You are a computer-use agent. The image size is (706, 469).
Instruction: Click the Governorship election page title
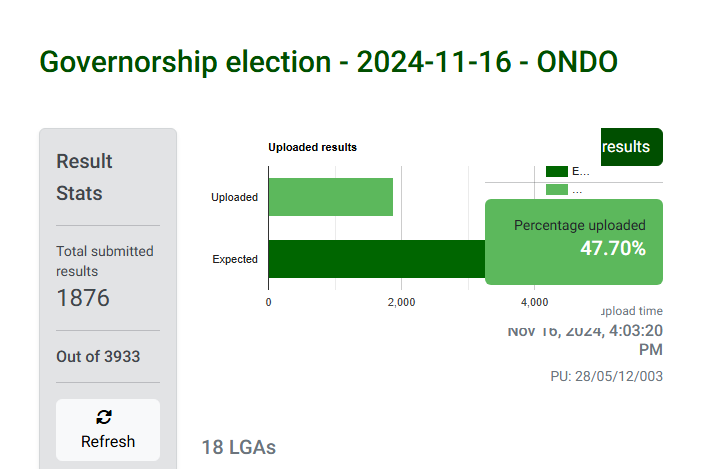pyautogui.click(x=328, y=62)
